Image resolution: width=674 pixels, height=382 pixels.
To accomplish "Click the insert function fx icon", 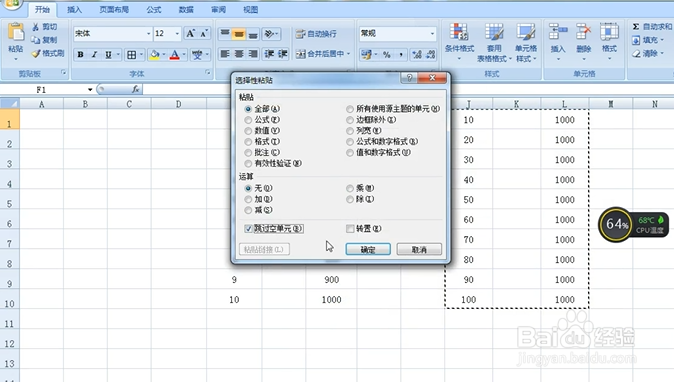I will pyautogui.click(x=135, y=89).
